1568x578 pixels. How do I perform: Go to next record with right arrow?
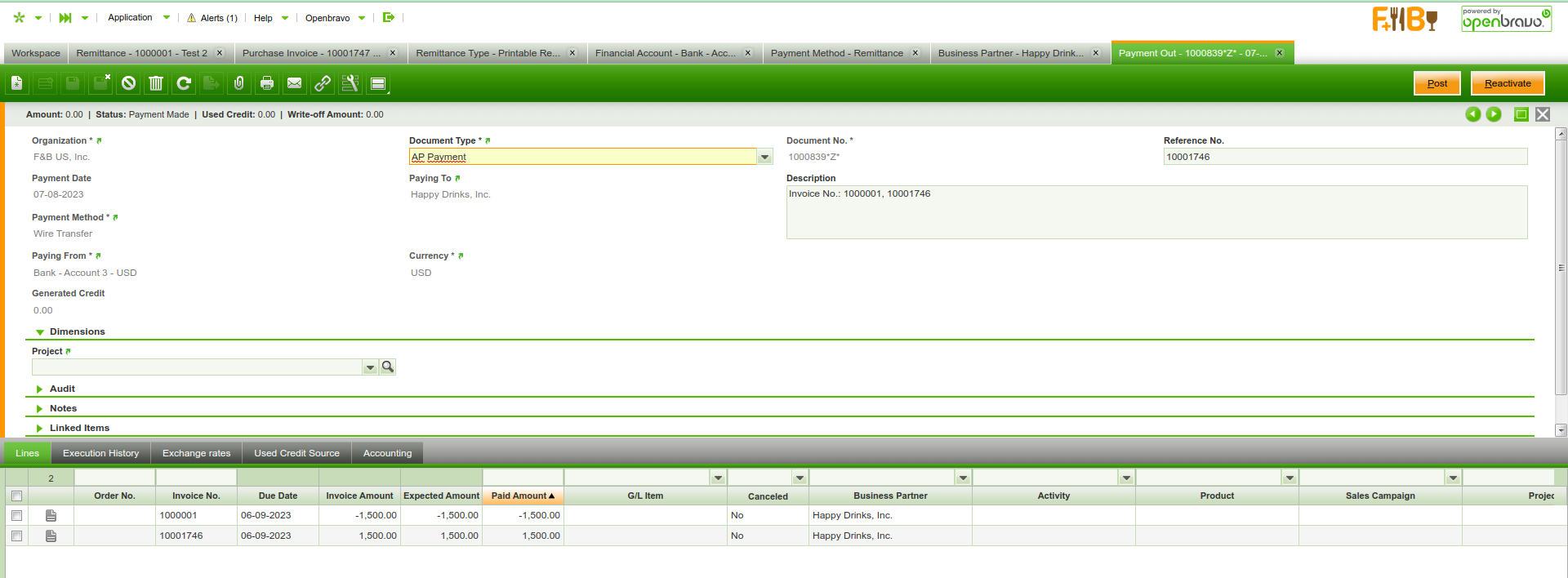(x=1494, y=114)
